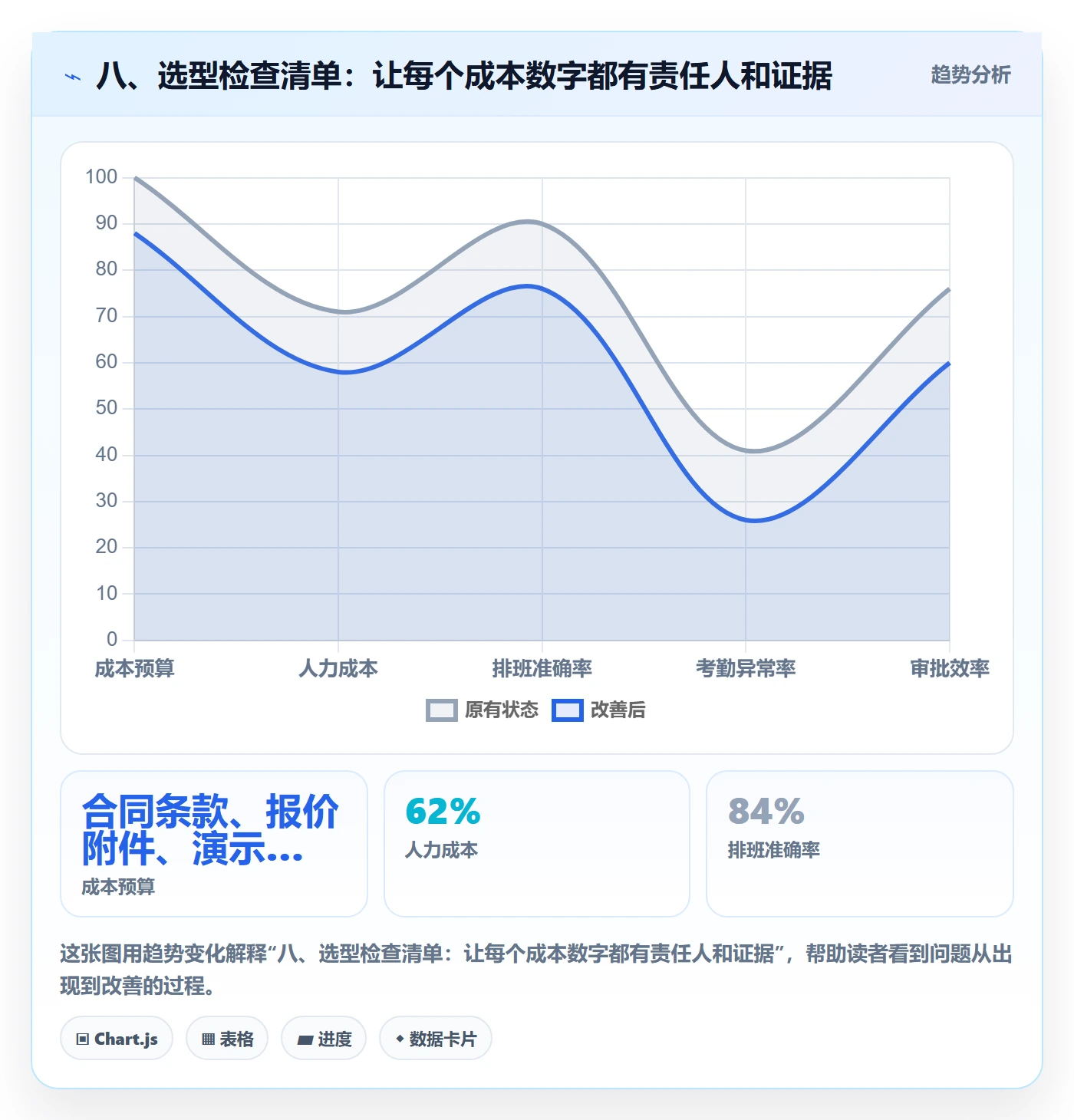This screenshot has width=1074, height=1120.
Task: Click the diamond icon in 数据卡片 chip
Action: 400,1039
